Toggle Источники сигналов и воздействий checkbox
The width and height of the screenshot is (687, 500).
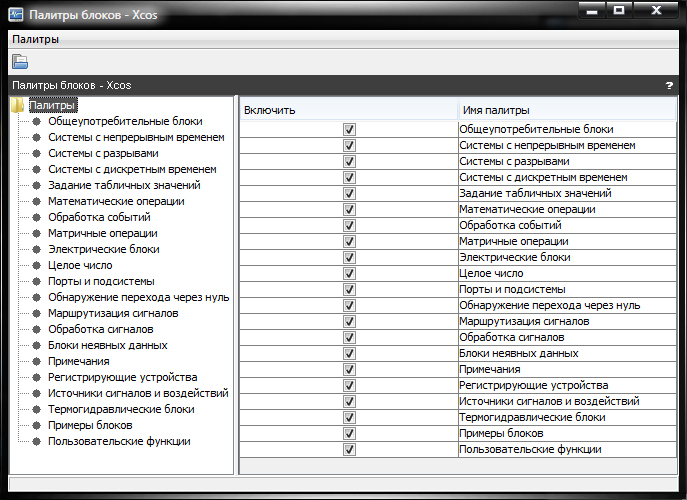349,401
